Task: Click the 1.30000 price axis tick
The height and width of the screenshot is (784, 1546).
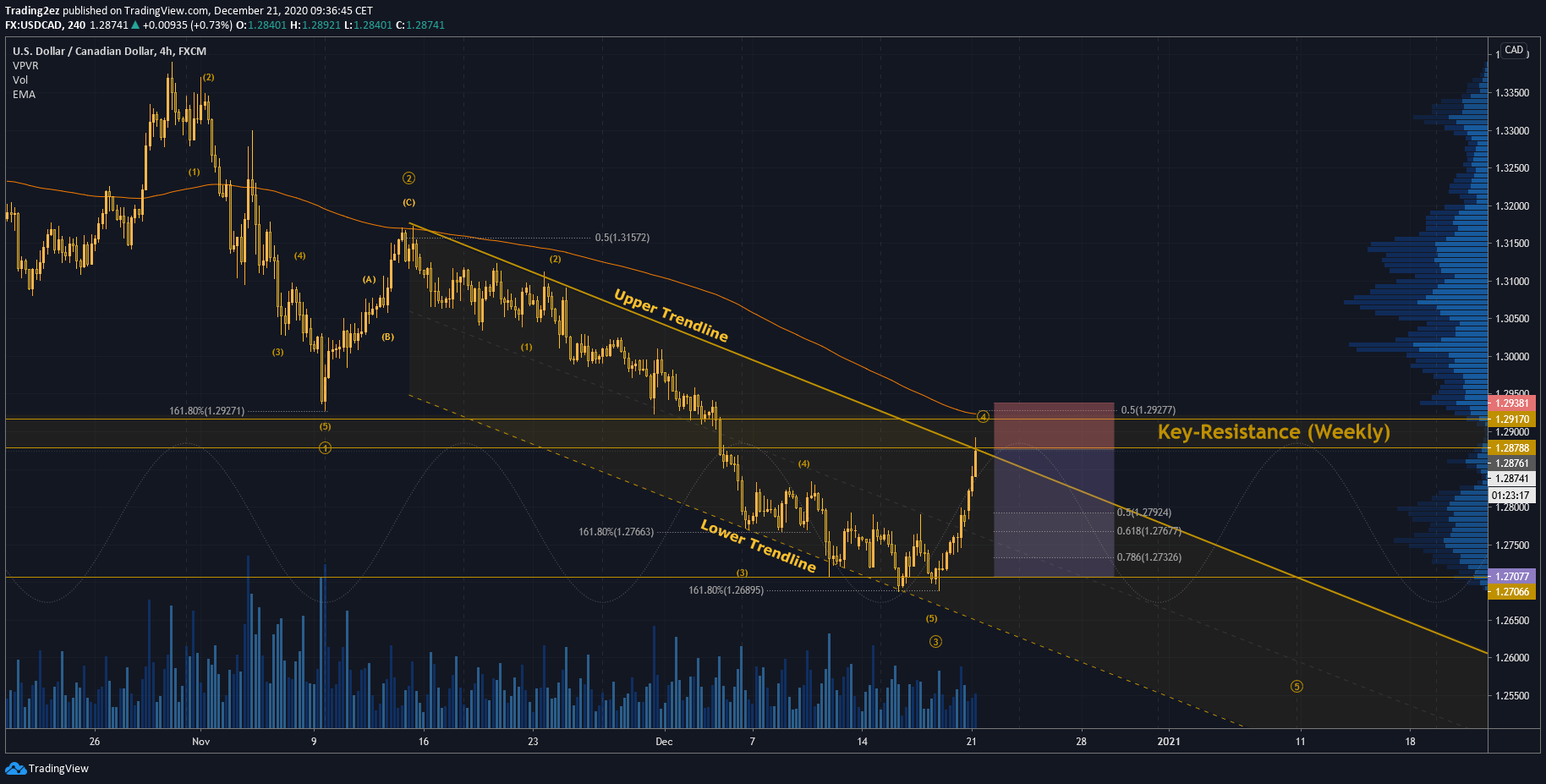Action: (x=1512, y=357)
